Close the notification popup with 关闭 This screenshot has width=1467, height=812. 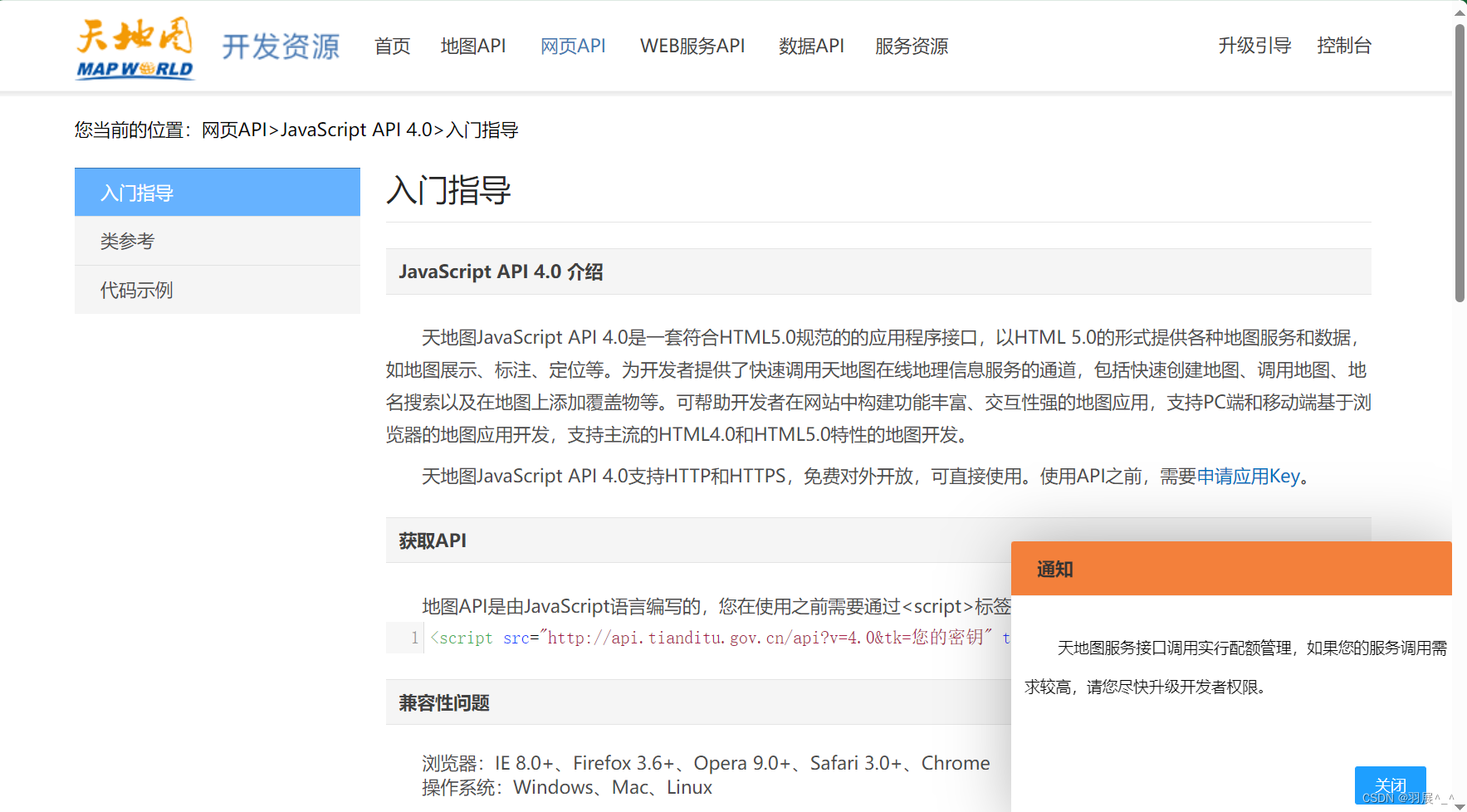pos(1390,785)
